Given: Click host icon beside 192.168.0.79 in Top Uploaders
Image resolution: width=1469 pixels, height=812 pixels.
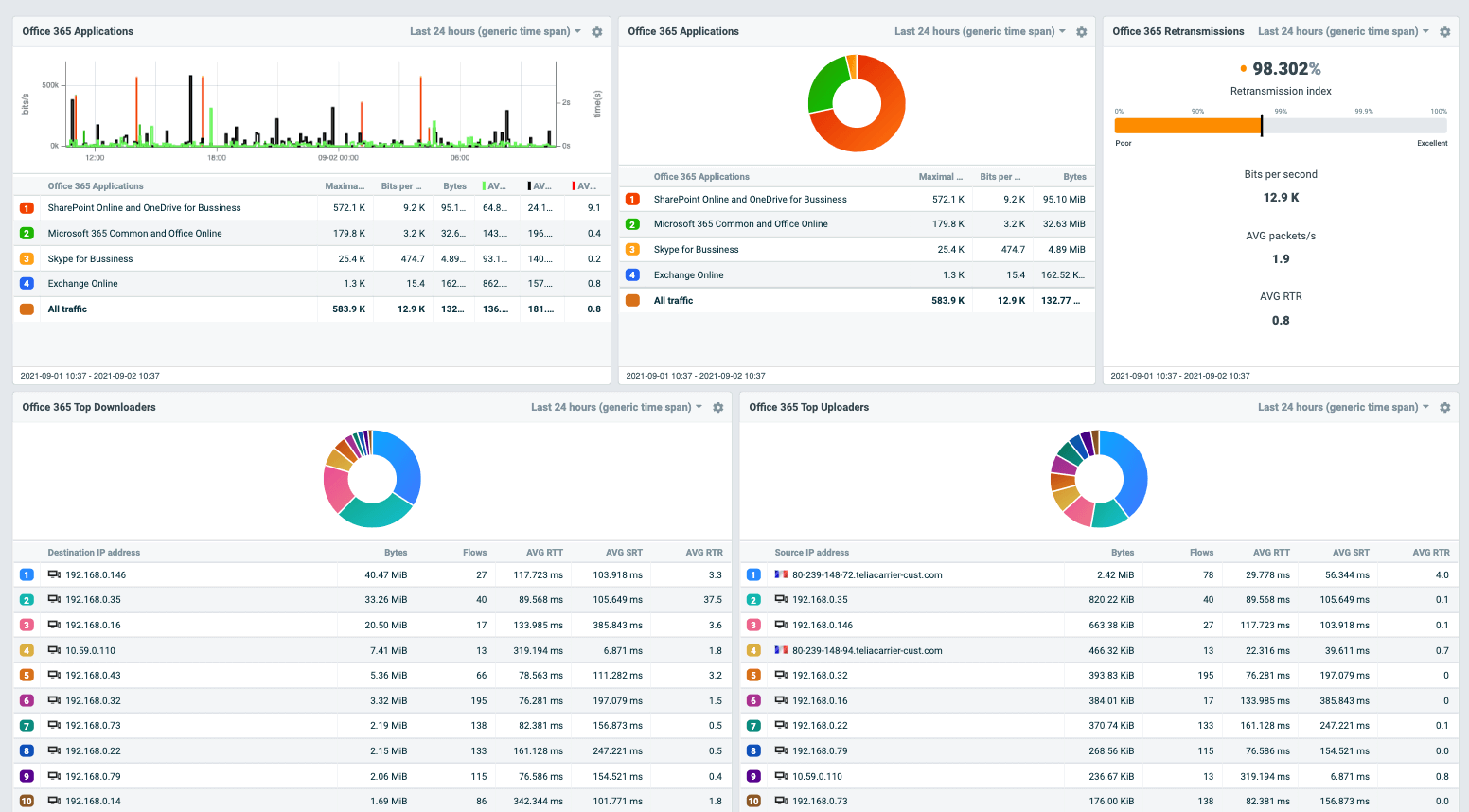Looking at the screenshot, I should point(781,751).
